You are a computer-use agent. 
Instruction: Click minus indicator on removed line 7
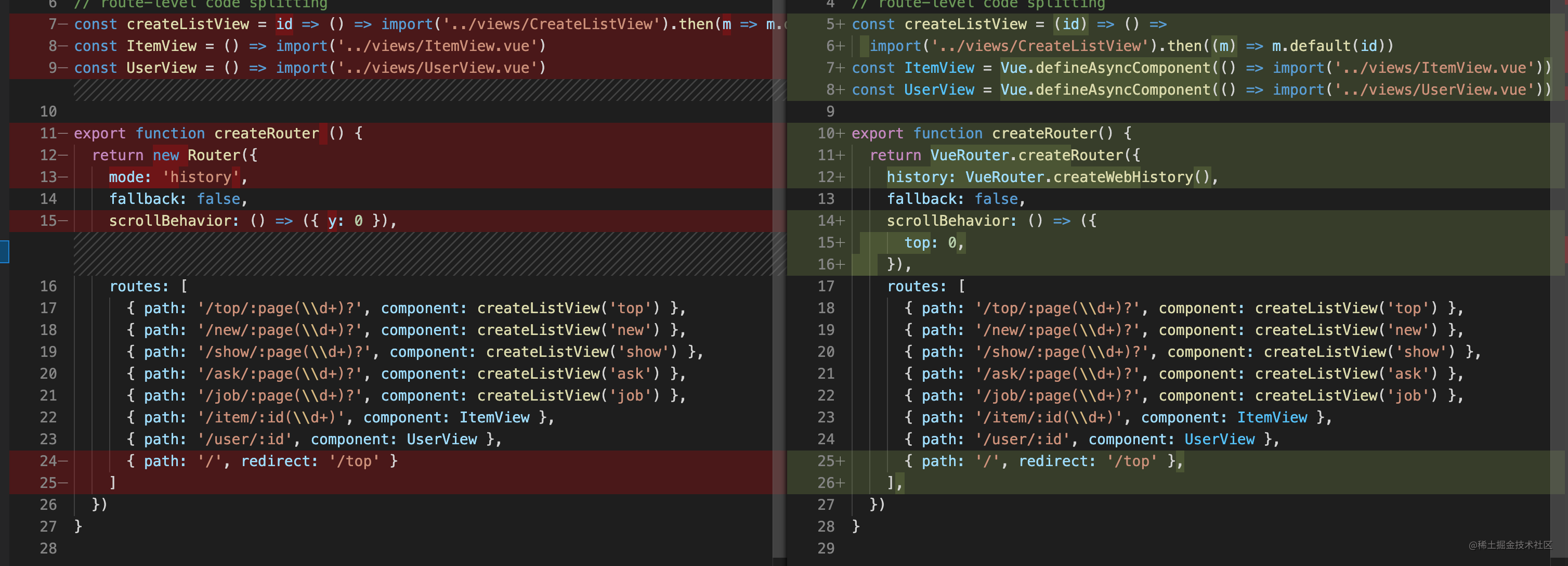(63, 24)
